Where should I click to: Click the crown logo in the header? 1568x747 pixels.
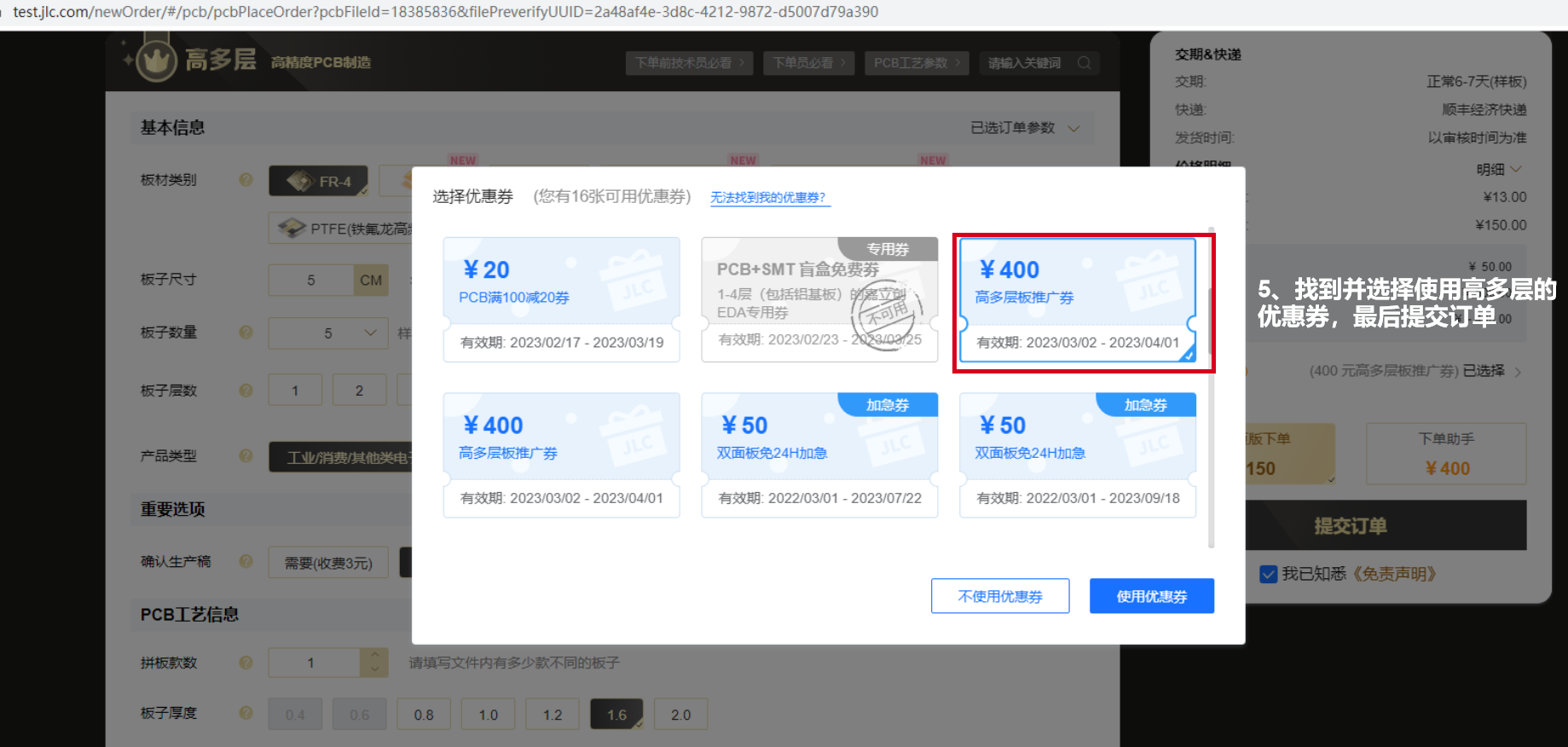[x=156, y=61]
